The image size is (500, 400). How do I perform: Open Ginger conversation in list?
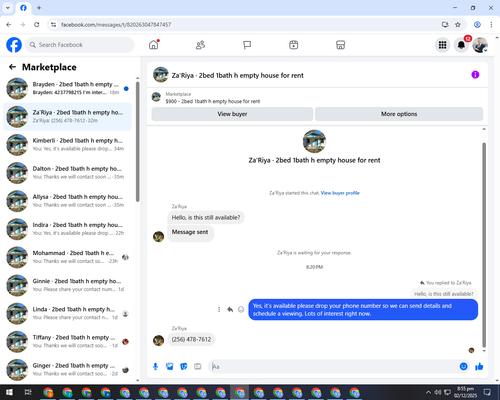68,370
